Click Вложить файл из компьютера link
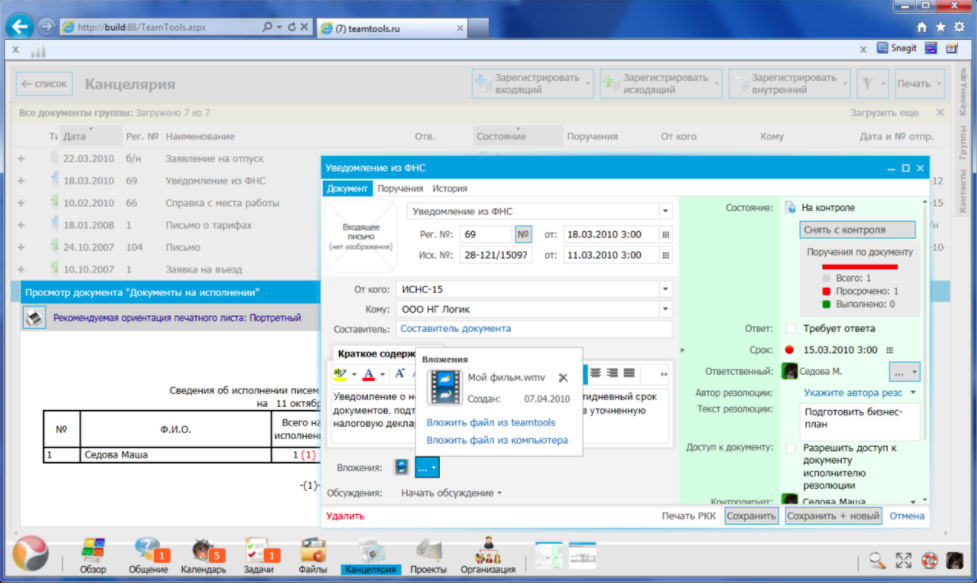The height and width of the screenshot is (586, 977). (x=497, y=440)
